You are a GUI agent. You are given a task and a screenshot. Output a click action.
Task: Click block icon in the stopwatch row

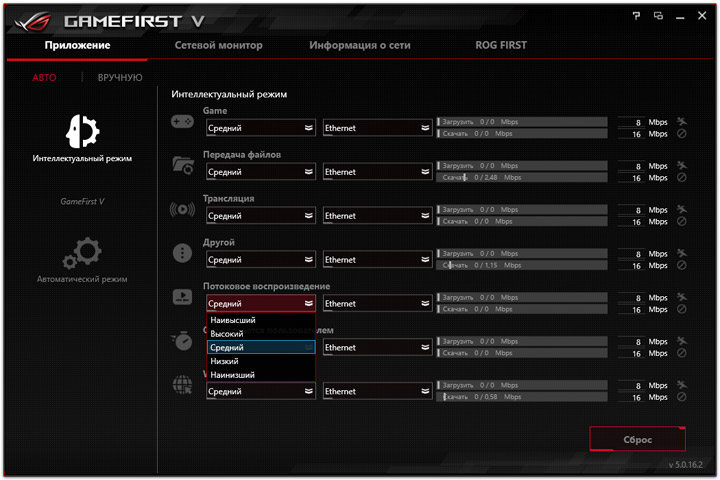(x=682, y=353)
